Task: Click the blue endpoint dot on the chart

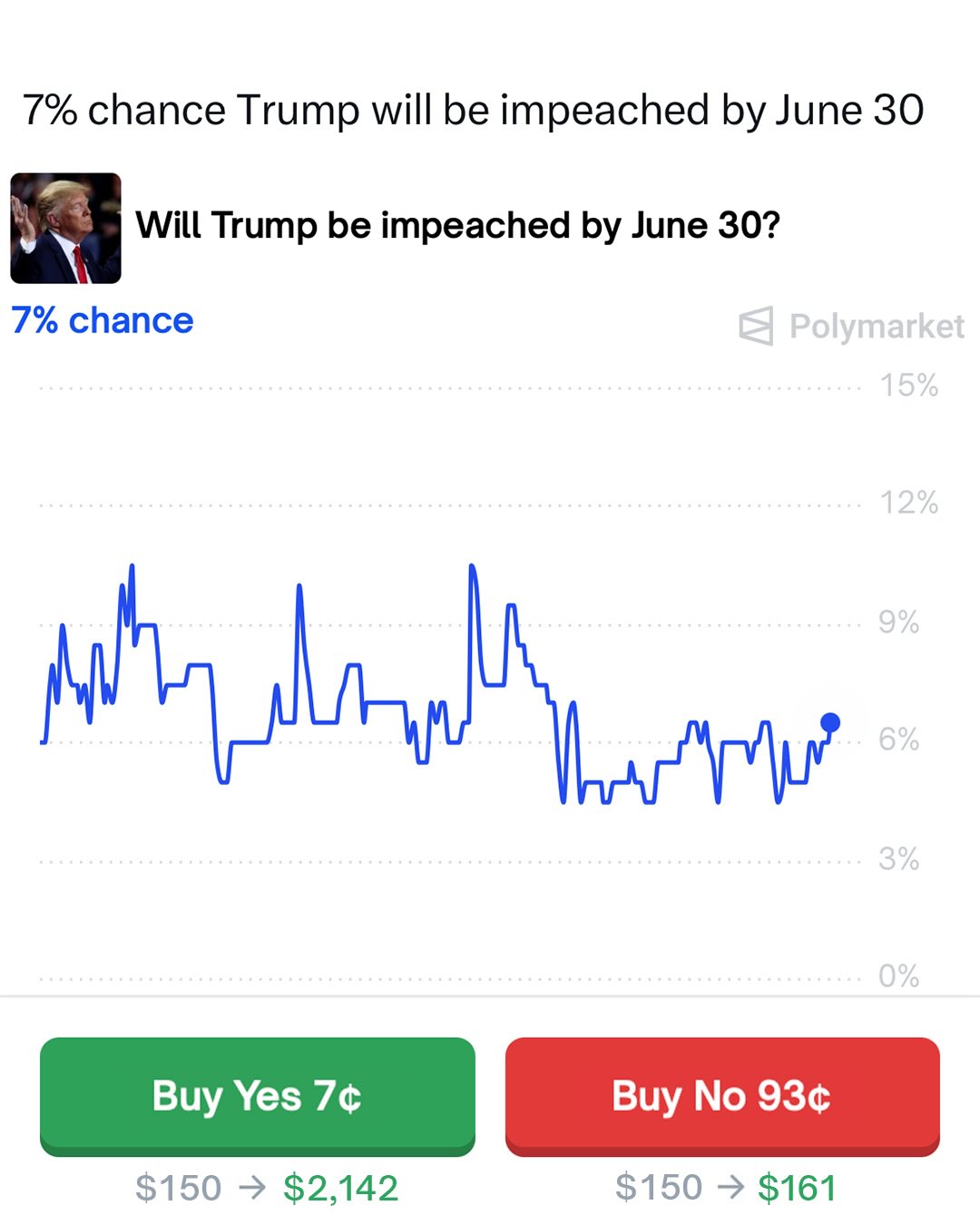Action: [x=829, y=722]
